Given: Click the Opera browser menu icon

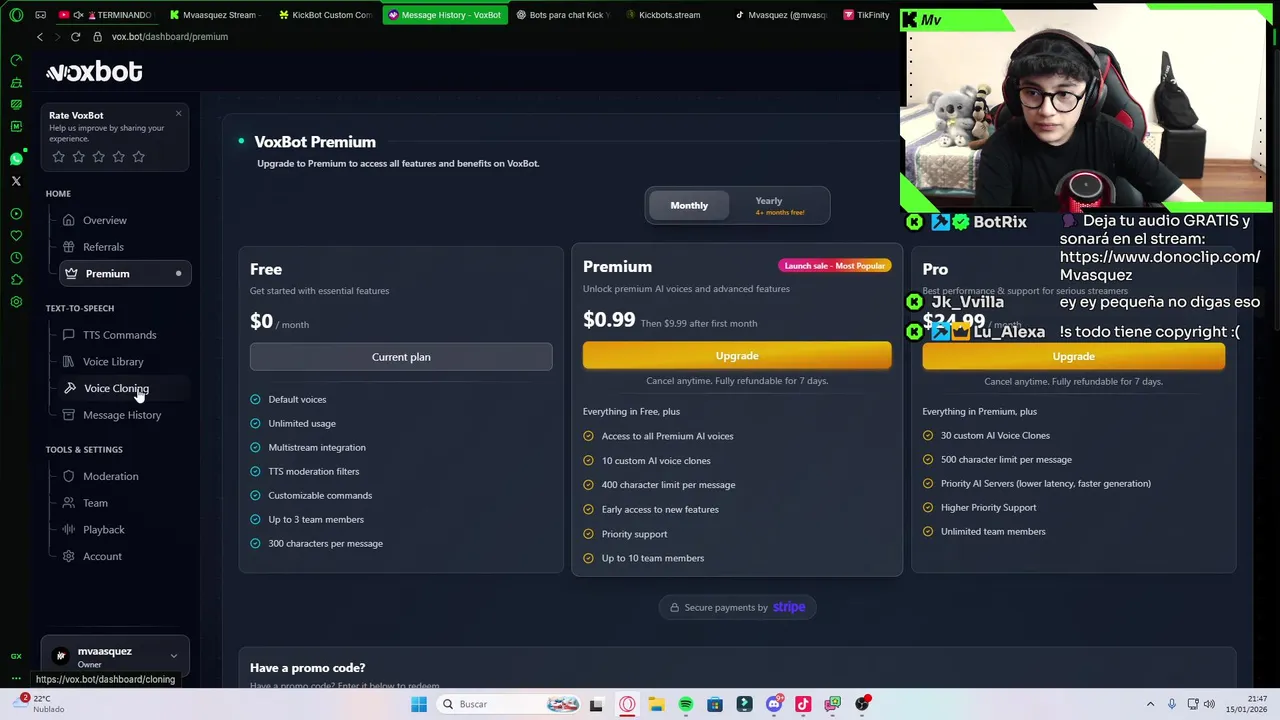Looking at the screenshot, I should point(16,15).
